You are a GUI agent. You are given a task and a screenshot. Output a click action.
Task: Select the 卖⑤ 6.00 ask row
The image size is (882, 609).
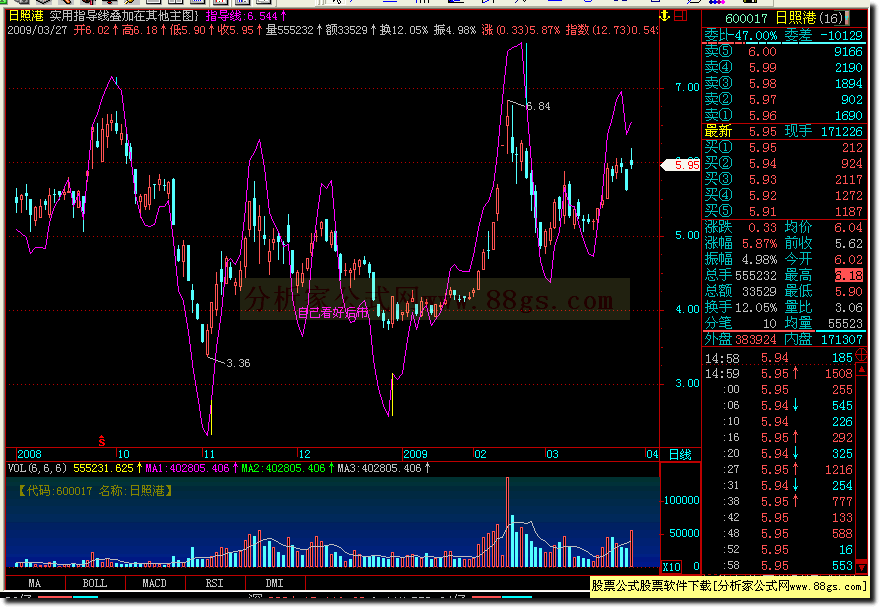[784, 52]
